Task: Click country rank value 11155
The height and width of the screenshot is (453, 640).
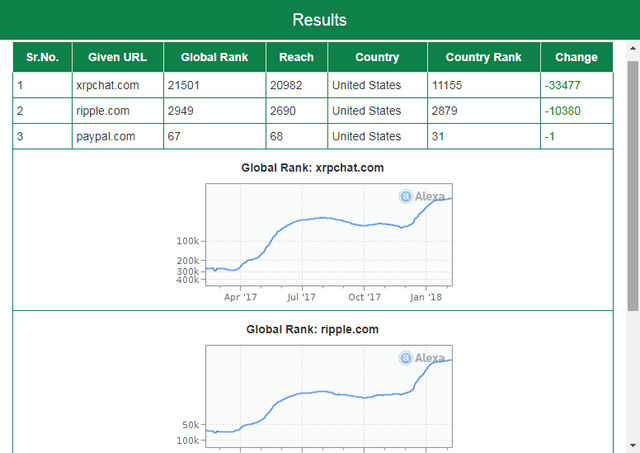Action: click(447, 85)
